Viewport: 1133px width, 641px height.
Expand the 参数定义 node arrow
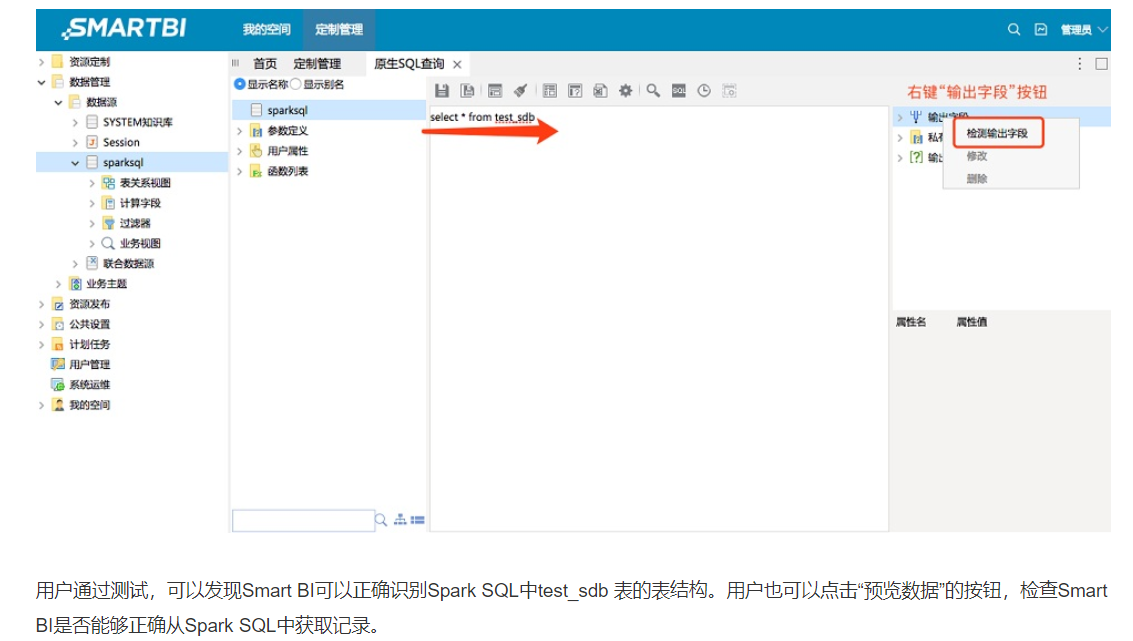tap(240, 131)
